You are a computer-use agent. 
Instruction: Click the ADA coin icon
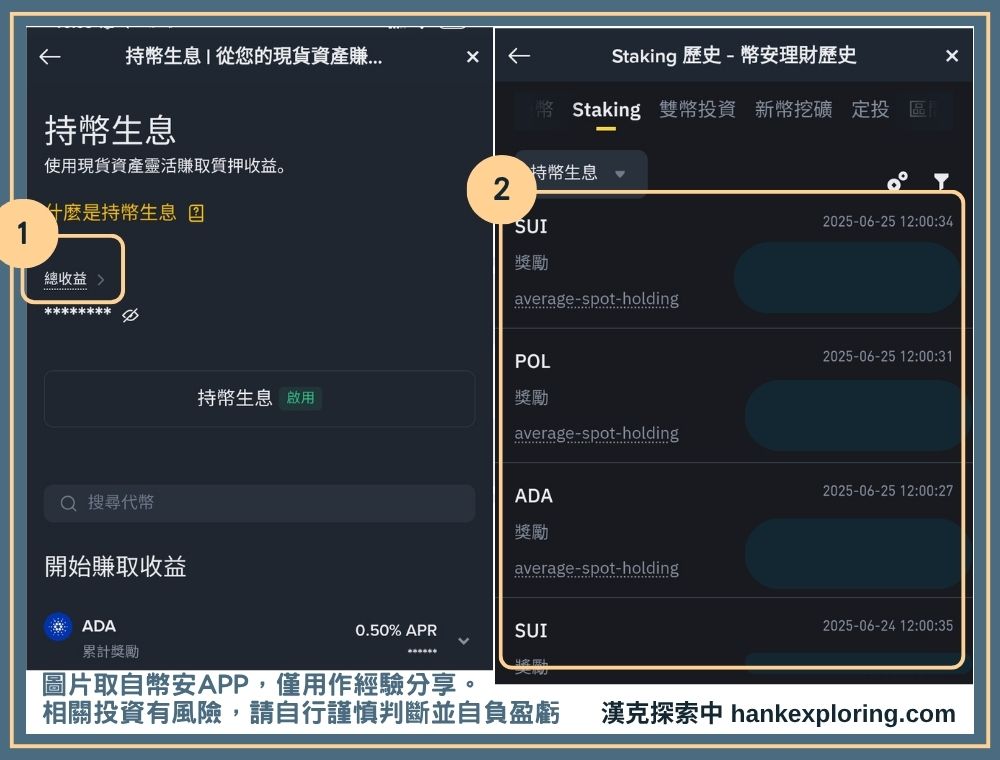[x=58, y=627]
